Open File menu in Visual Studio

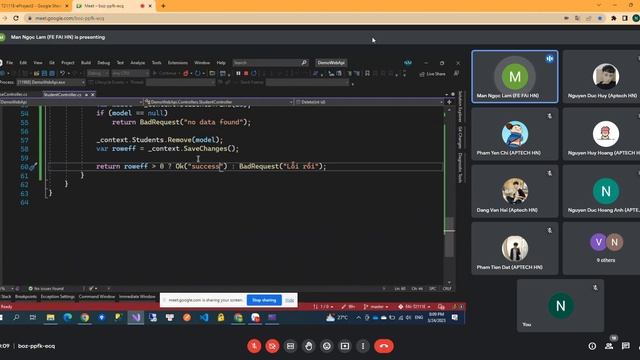[x=10, y=63]
